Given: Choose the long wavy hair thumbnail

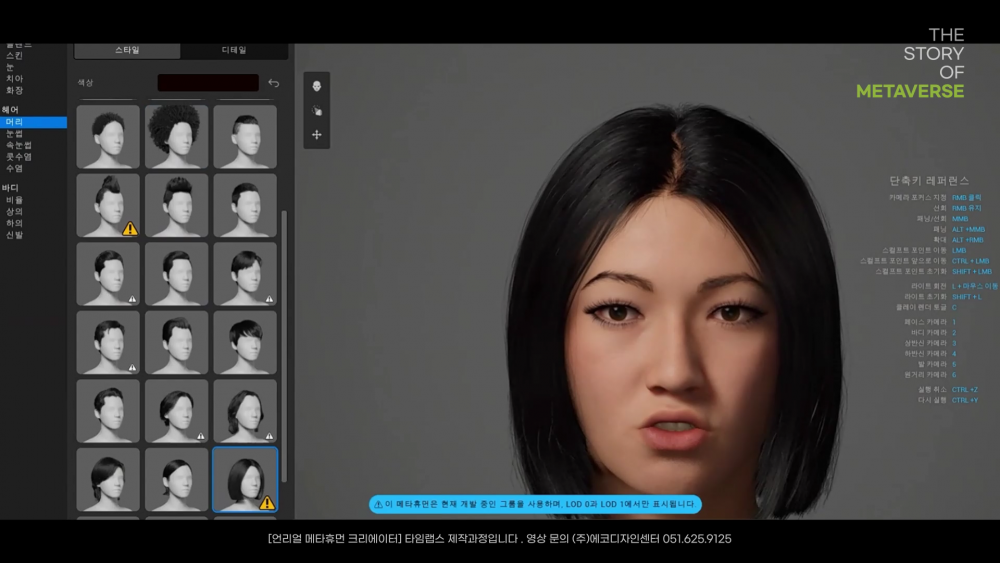Looking at the screenshot, I should (245, 411).
